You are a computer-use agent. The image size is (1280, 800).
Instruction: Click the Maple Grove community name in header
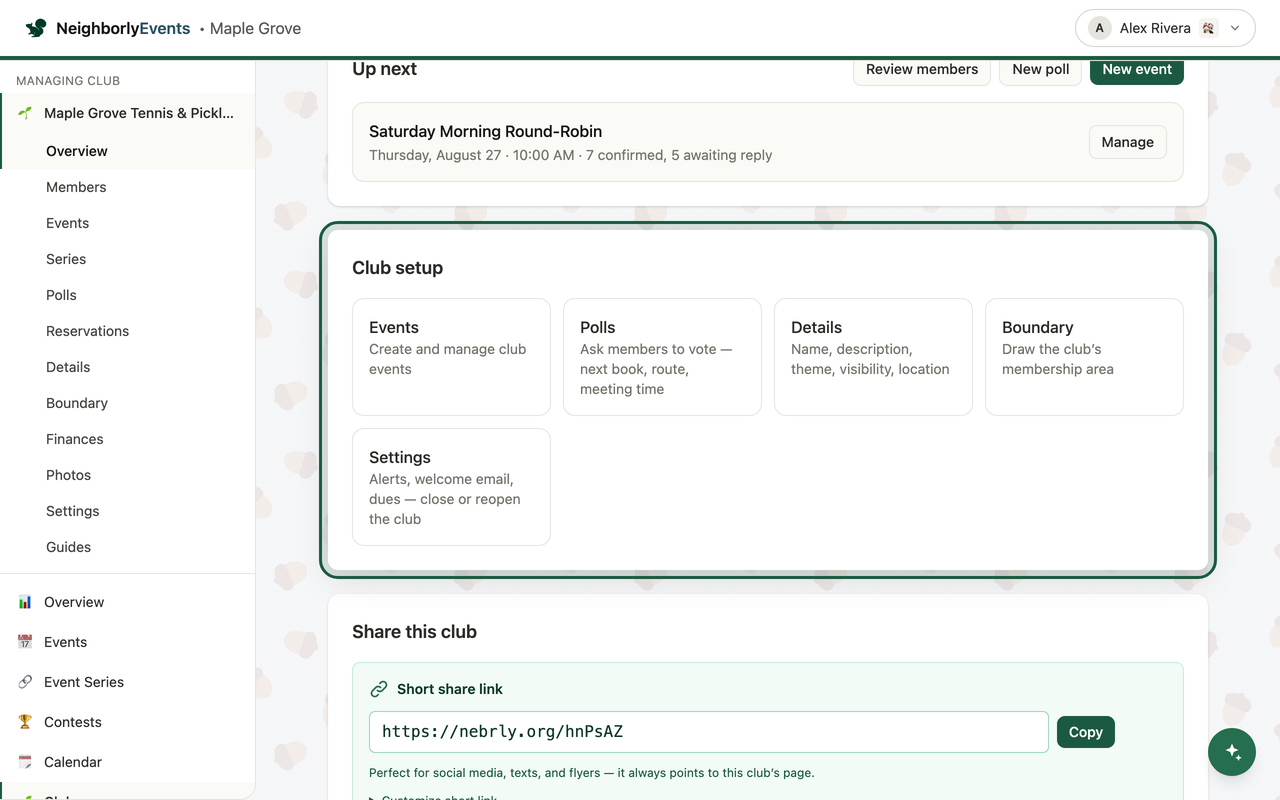tap(255, 28)
